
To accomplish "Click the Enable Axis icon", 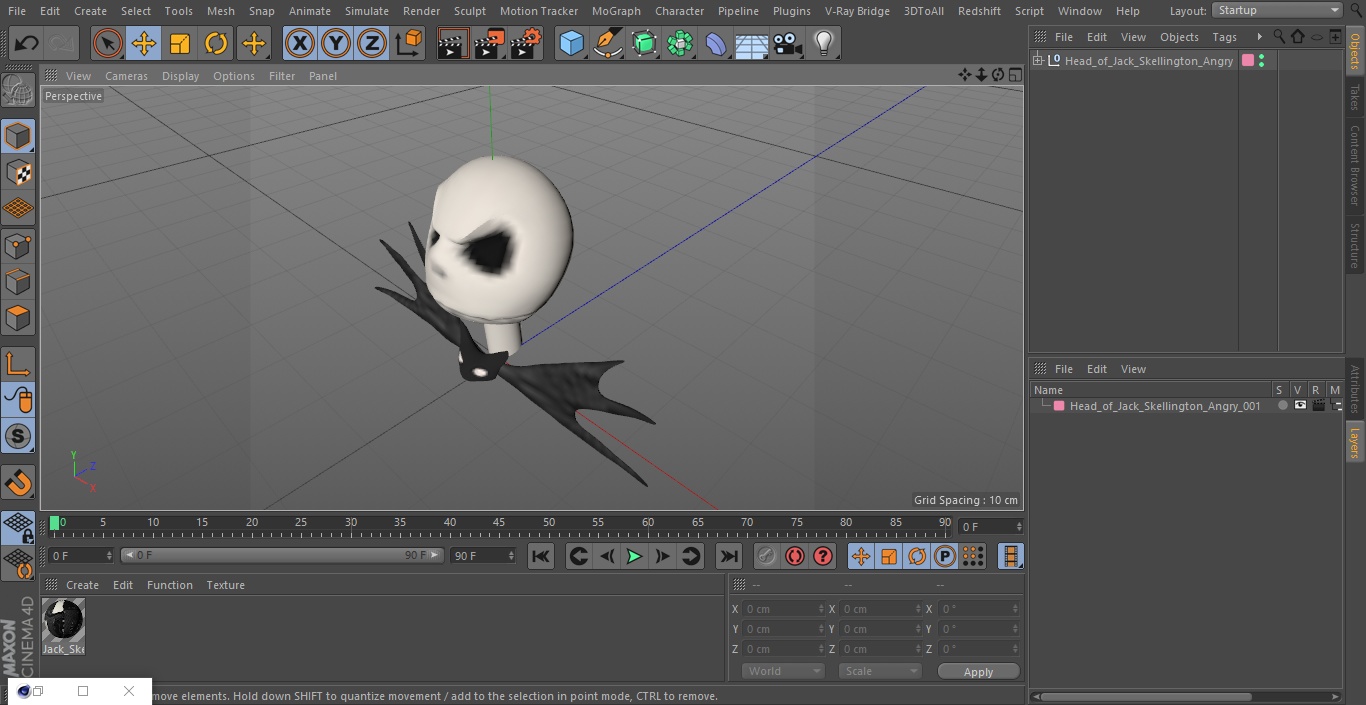I will click(x=18, y=364).
